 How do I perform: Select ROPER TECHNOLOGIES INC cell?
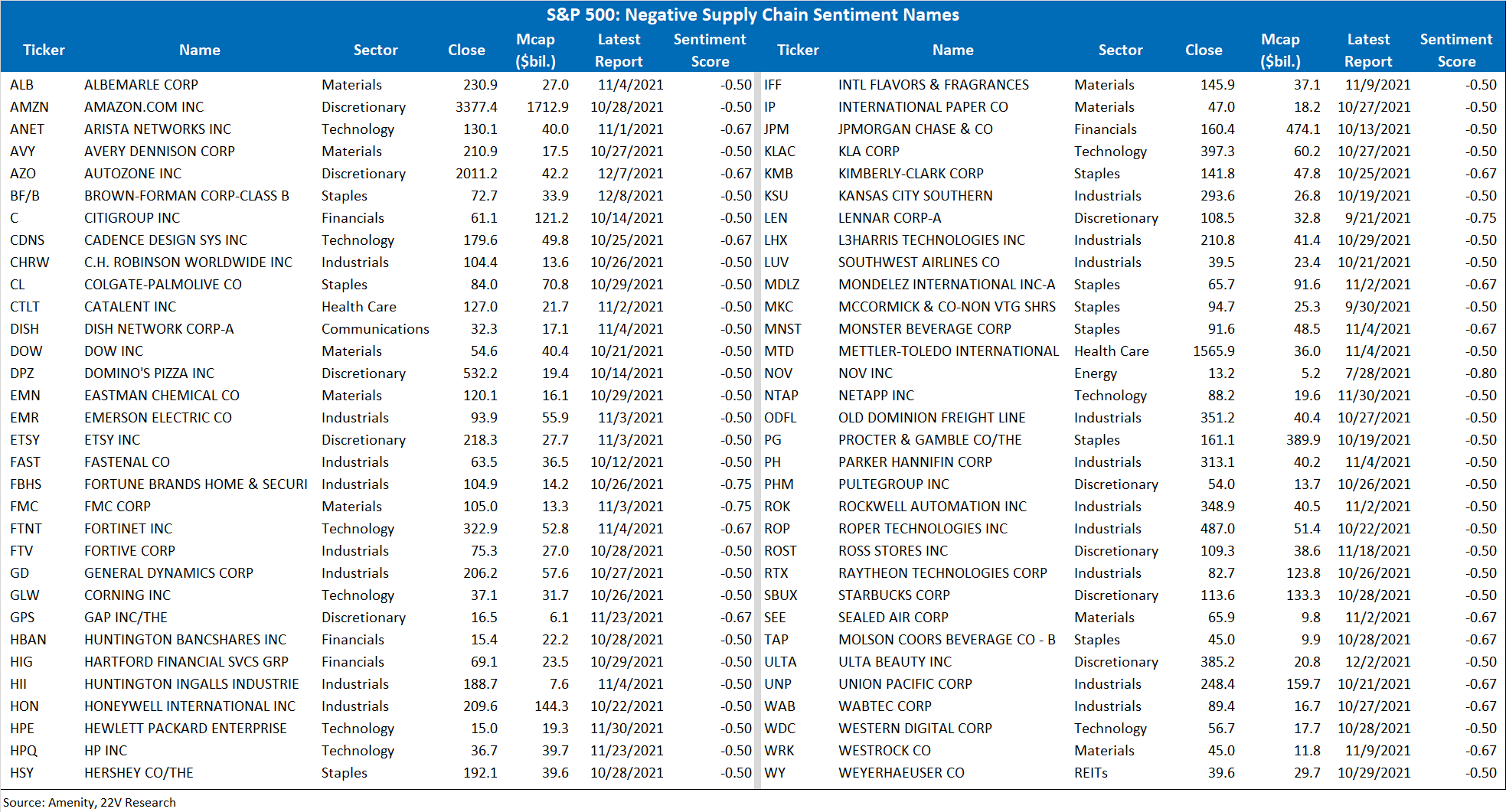pyautogui.click(x=923, y=529)
